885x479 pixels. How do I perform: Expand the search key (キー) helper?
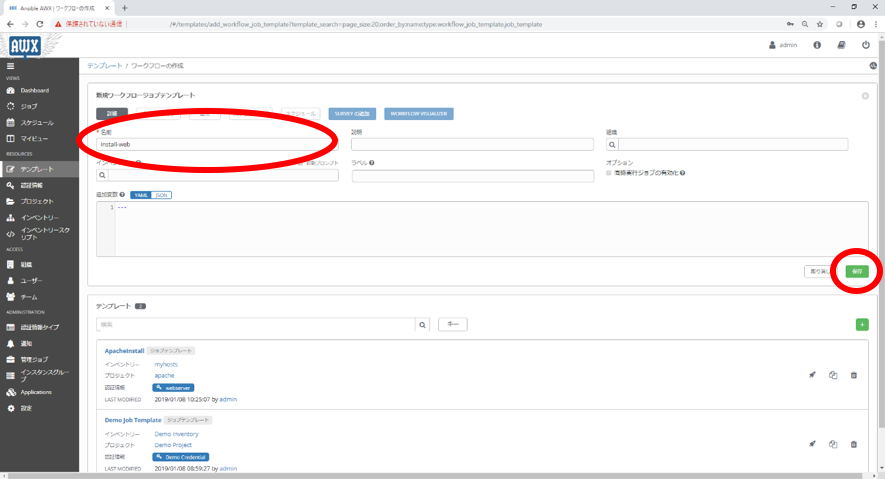tap(453, 325)
